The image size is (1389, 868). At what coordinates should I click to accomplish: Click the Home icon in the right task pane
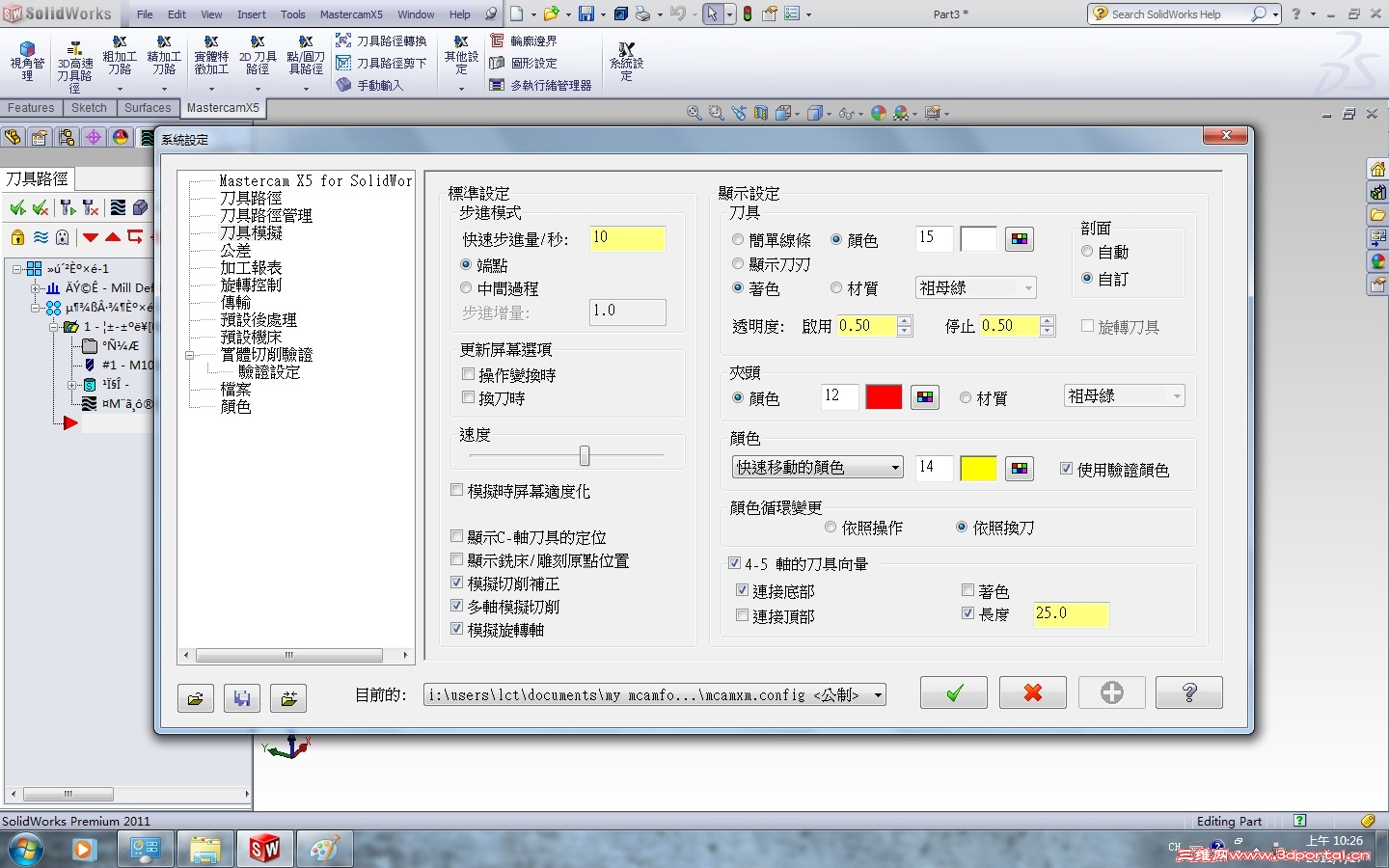pyautogui.click(x=1378, y=169)
